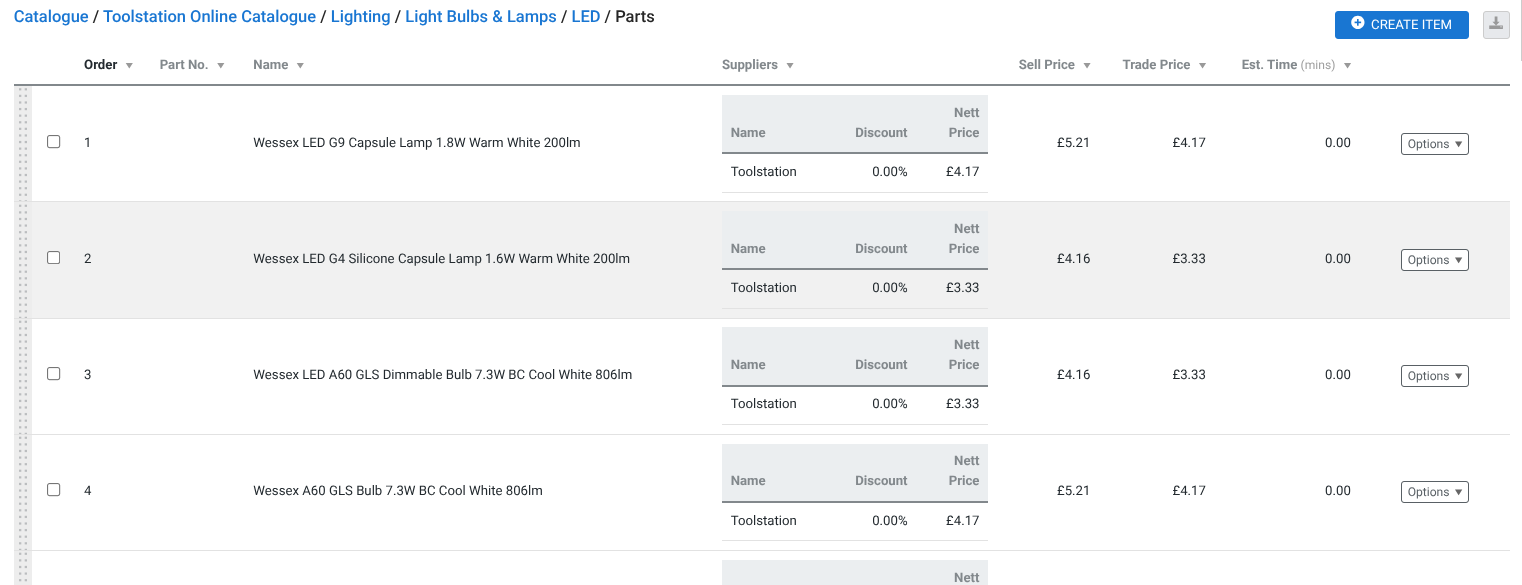Click the drag handle for row 1
The width and height of the screenshot is (1522, 585).
tap(25, 143)
